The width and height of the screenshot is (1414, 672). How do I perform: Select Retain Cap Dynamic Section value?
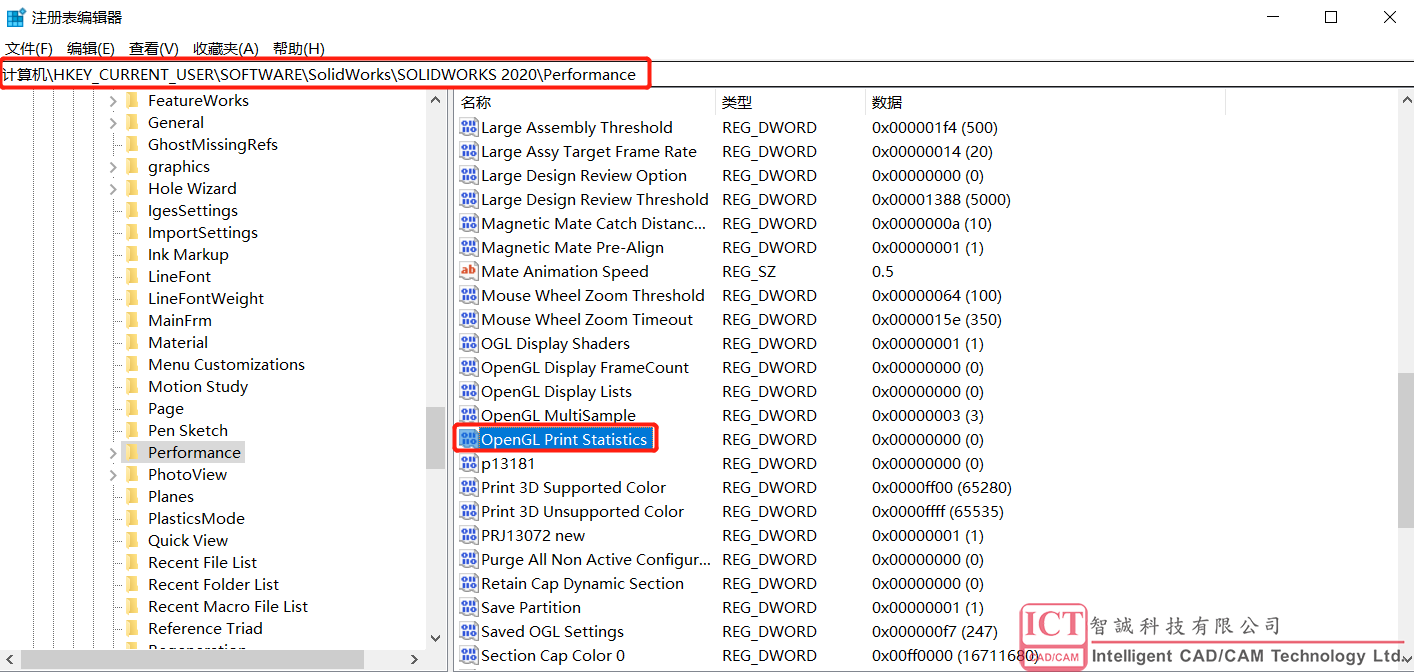click(x=583, y=583)
